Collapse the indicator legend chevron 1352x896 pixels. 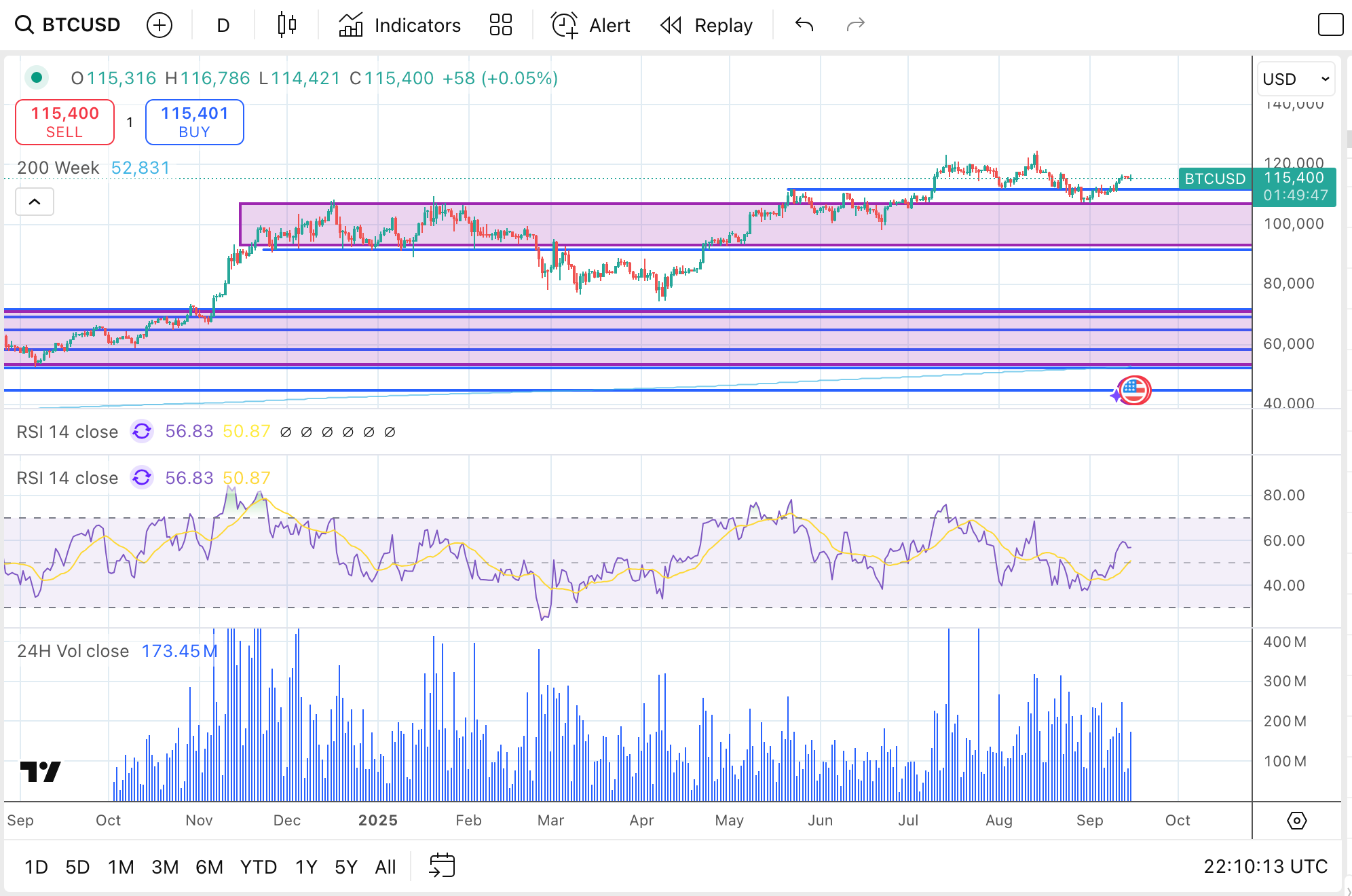(x=35, y=202)
